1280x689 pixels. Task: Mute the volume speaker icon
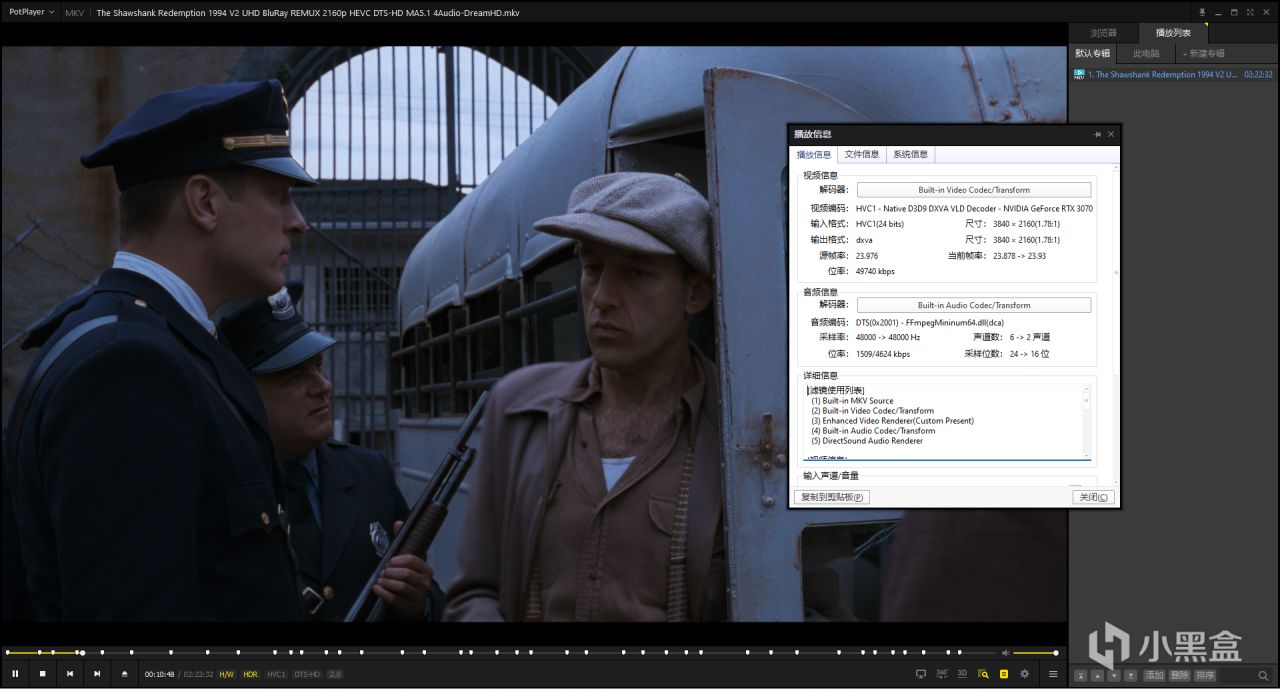click(1006, 653)
